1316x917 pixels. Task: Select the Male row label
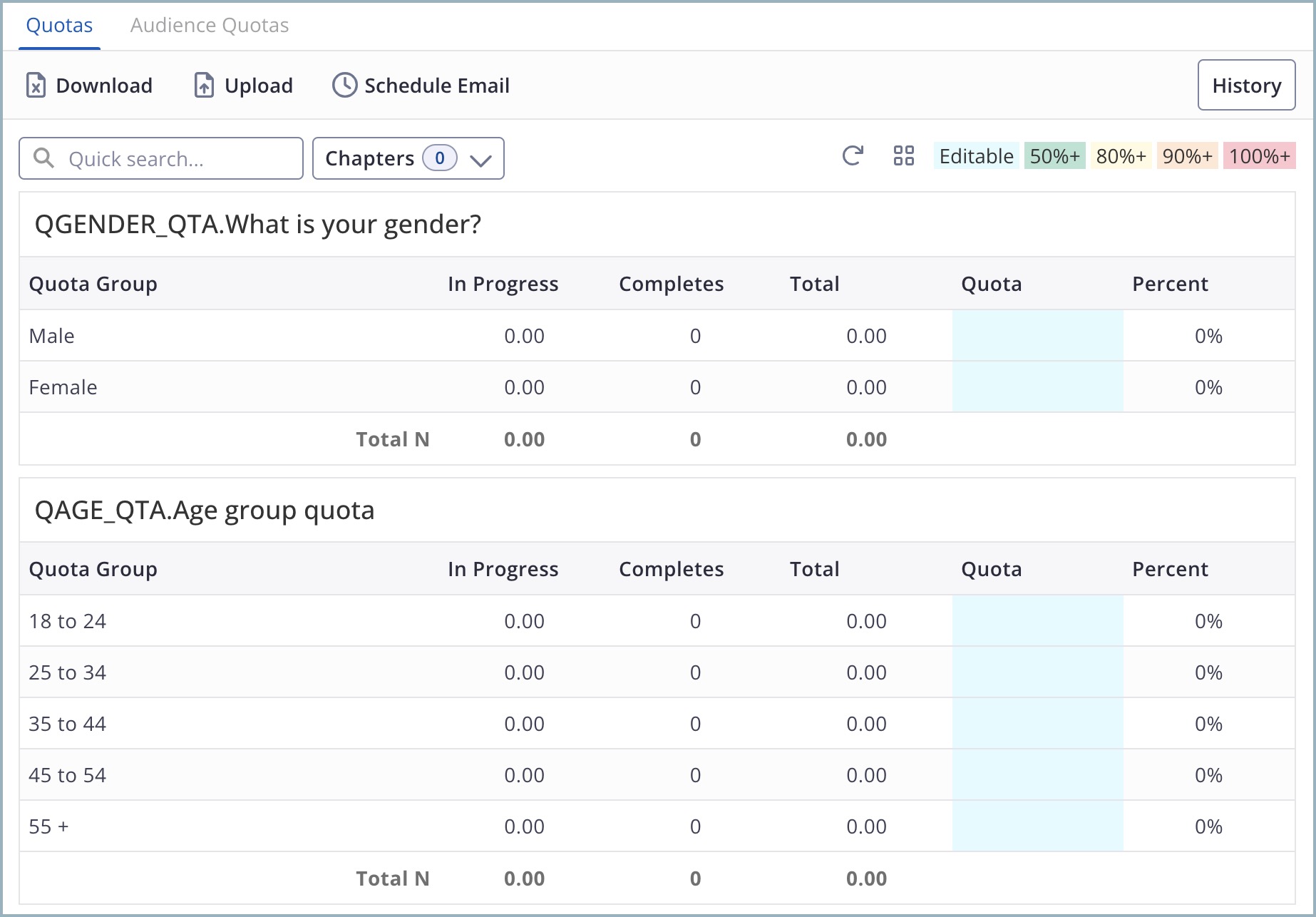point(52,336)
